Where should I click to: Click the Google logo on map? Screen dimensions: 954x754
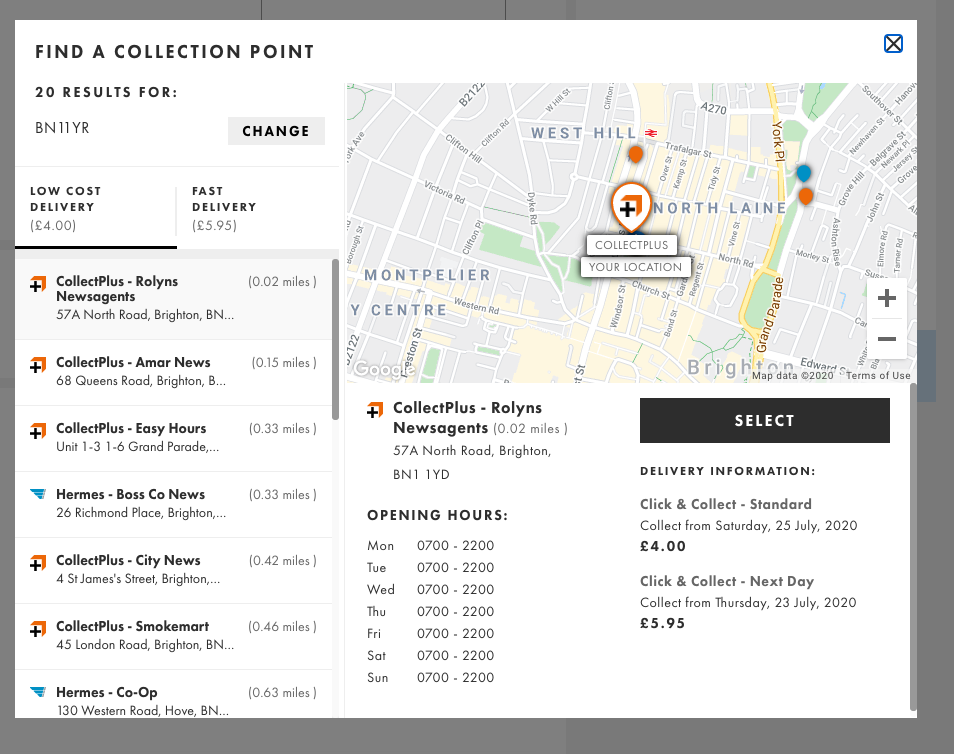point(384,369)
